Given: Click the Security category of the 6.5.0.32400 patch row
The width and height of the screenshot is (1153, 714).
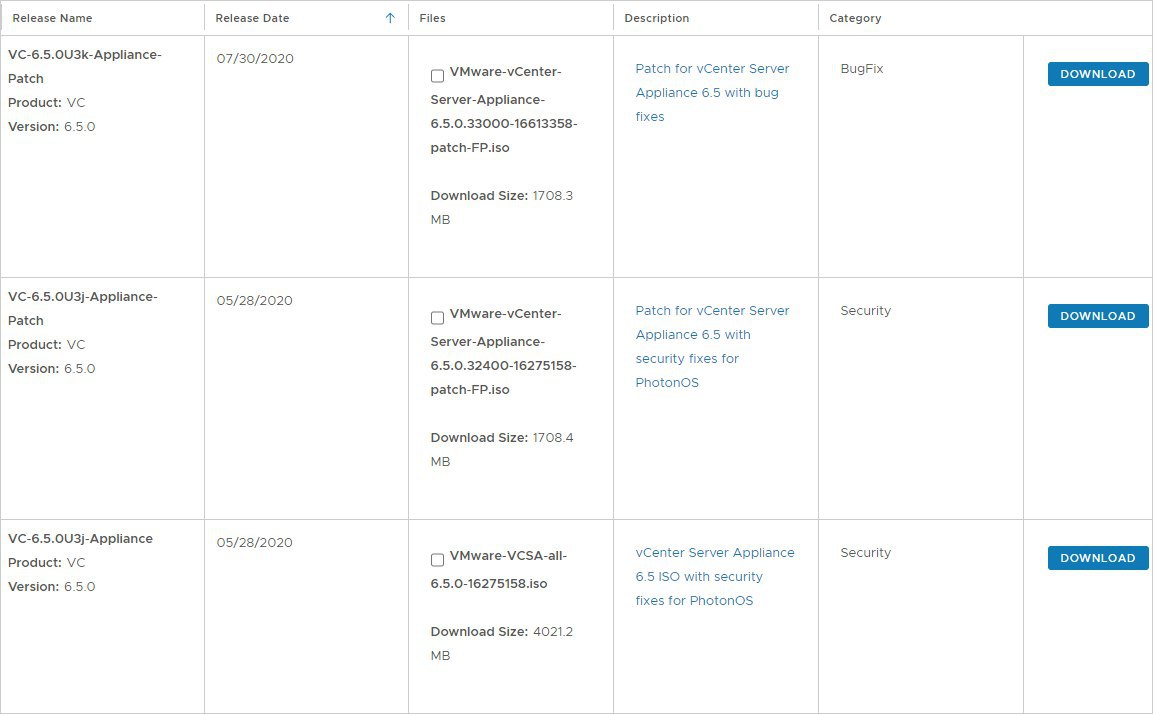Looking at the screenshot, I should (x=865, y=310).
